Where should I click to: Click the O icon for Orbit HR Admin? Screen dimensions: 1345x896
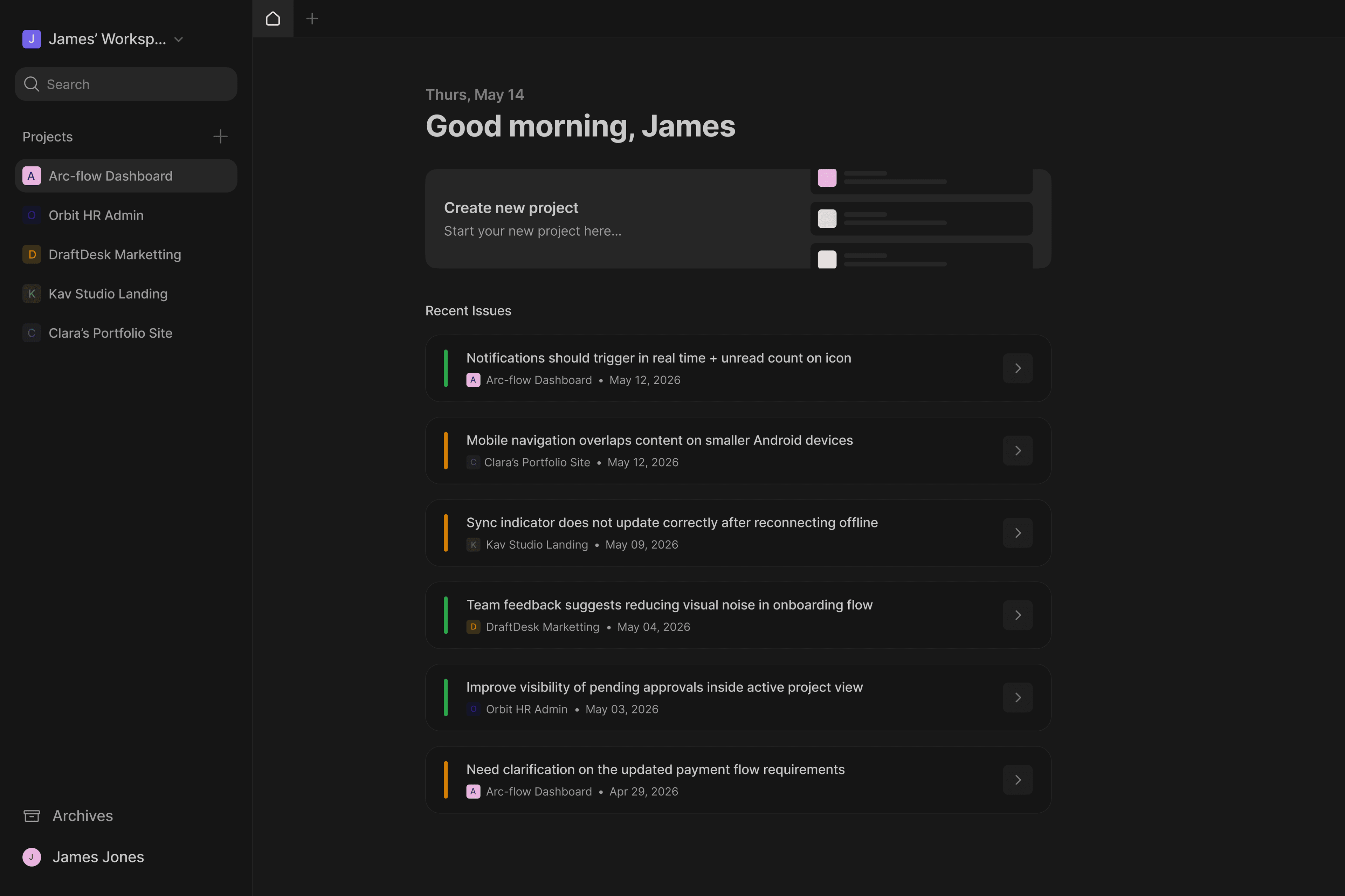coord(32,215)
